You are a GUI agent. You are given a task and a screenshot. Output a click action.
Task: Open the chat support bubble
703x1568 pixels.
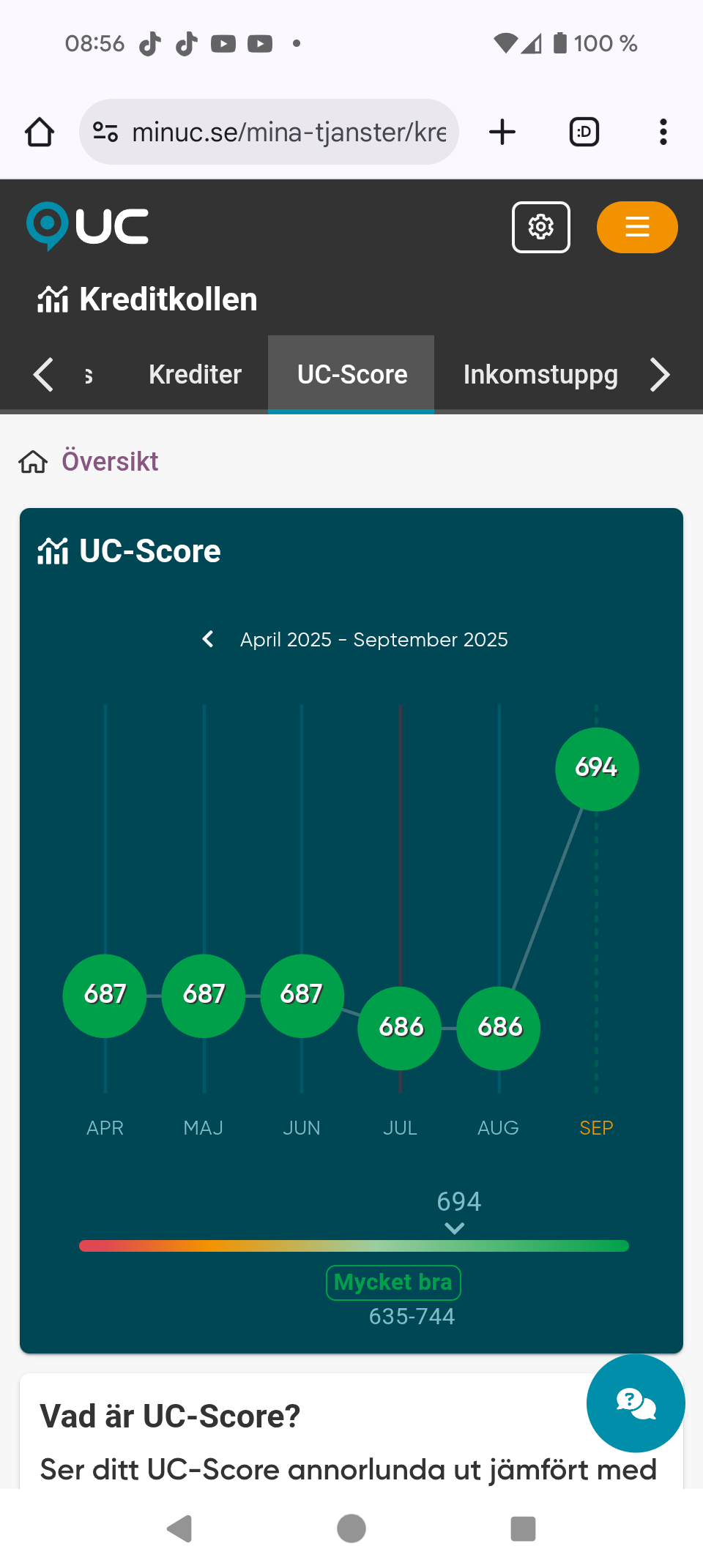[x=635, y=1403]
